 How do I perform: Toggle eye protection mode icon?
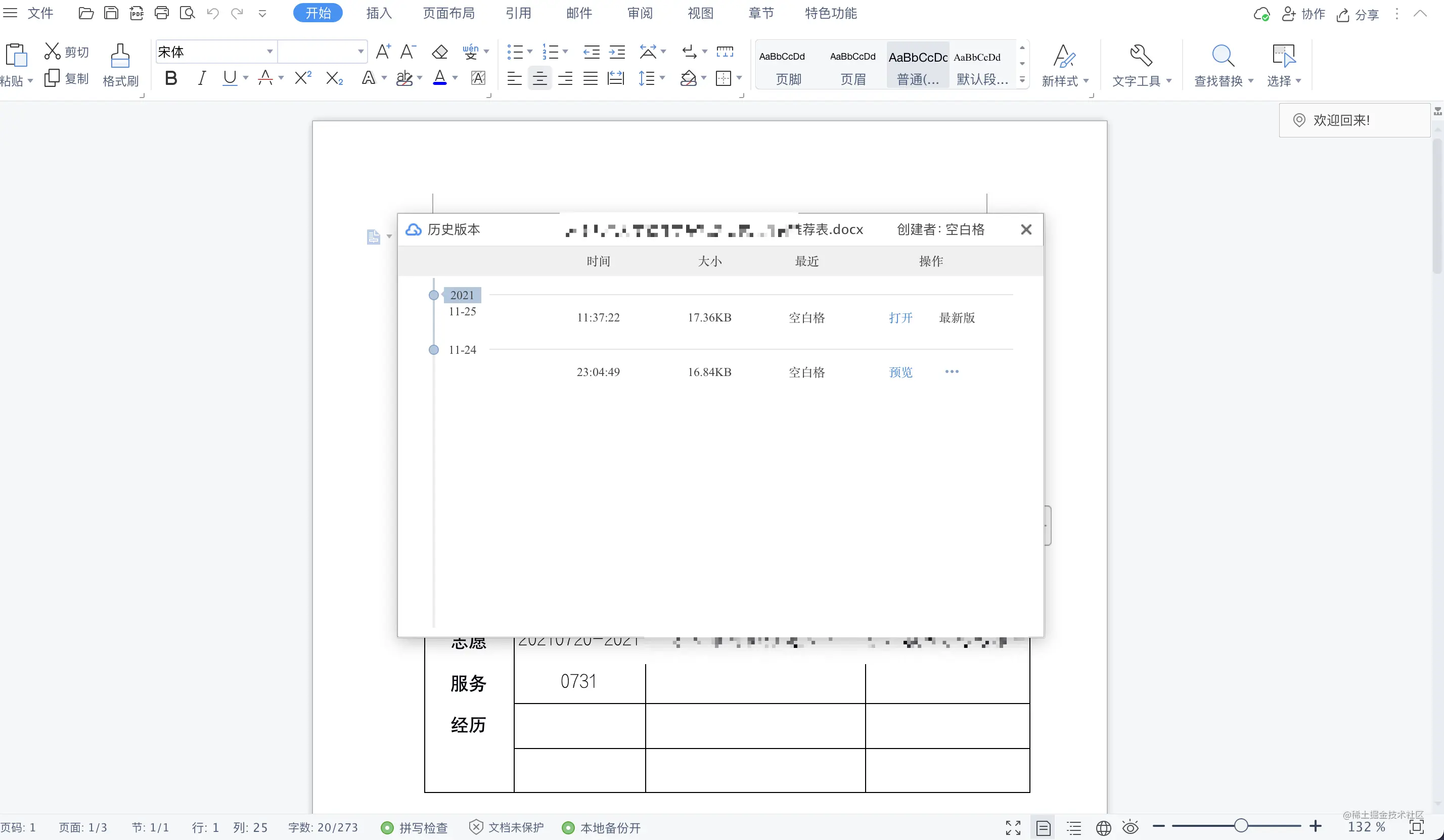tap(1131, 827)
